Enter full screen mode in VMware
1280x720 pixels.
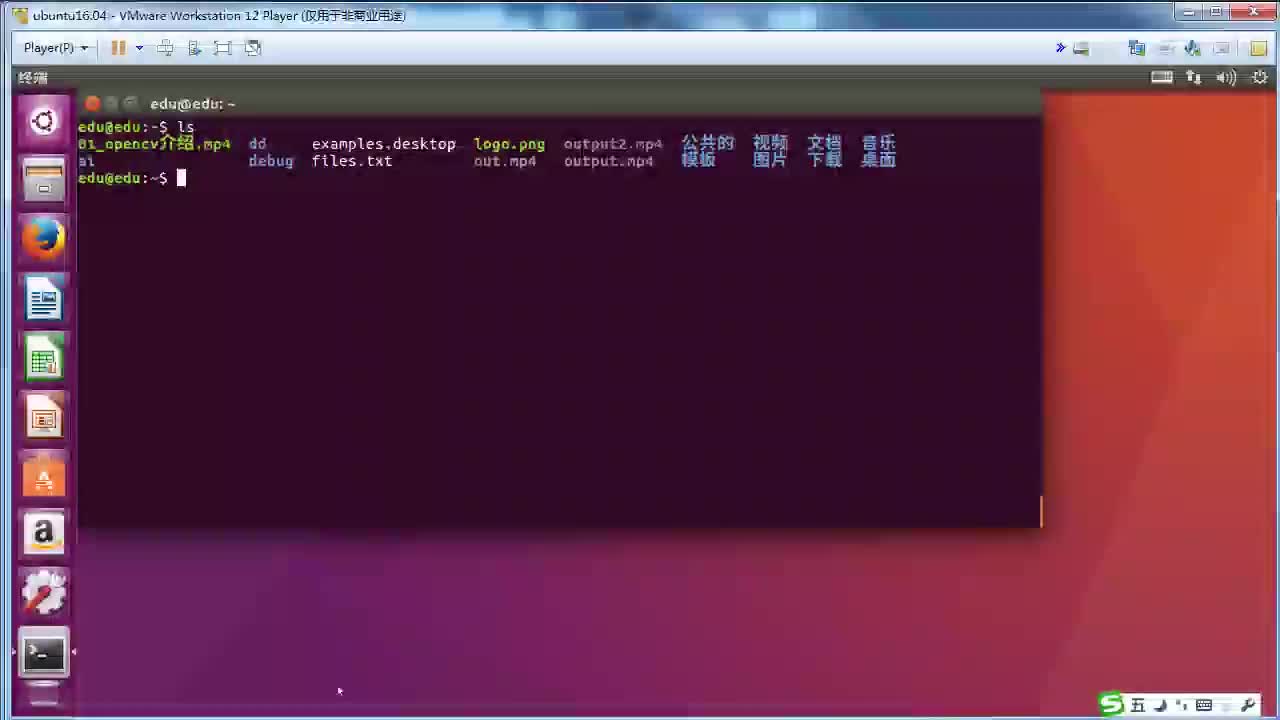click(x=223, y=48)
